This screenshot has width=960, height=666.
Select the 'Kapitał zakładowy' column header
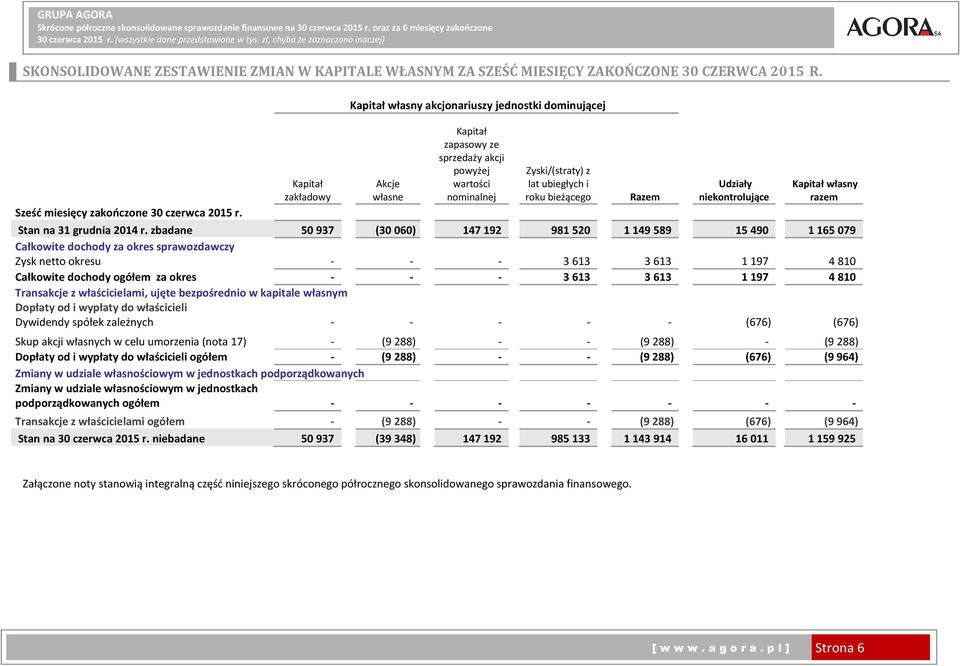pyautogui.click(x=307, y=190)
